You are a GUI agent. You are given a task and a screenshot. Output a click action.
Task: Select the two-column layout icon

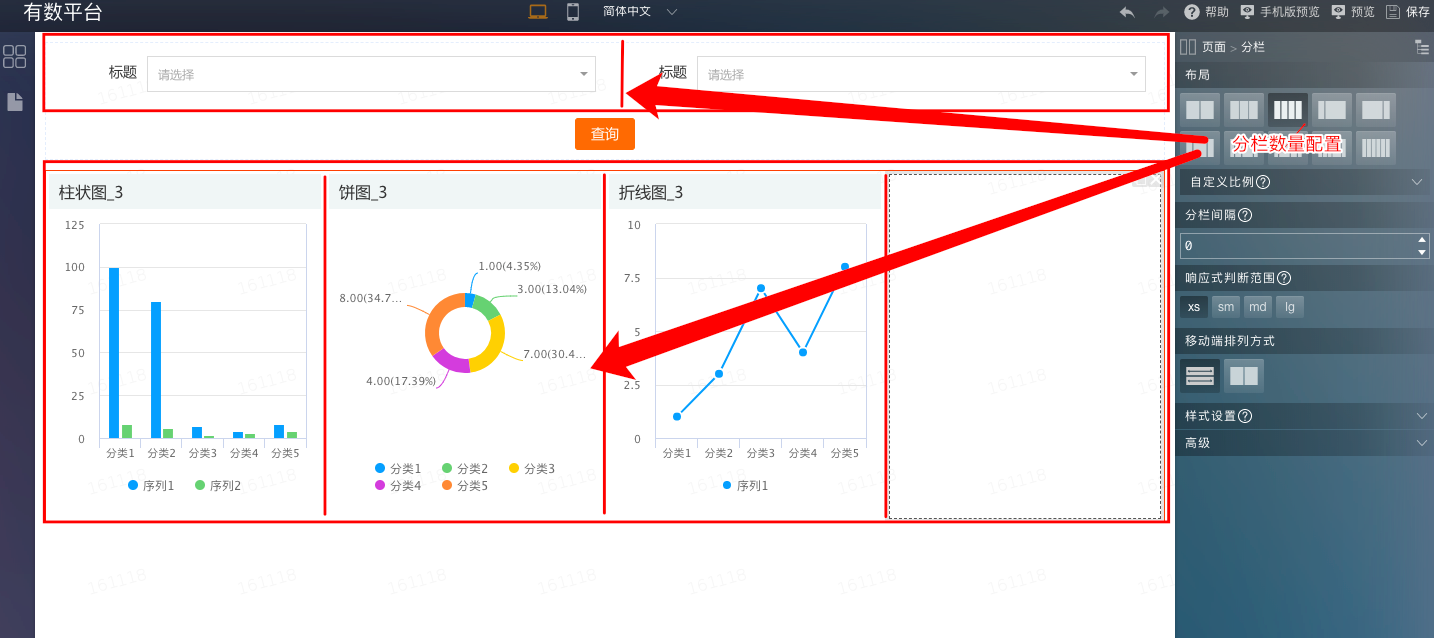click(1200, 110)
